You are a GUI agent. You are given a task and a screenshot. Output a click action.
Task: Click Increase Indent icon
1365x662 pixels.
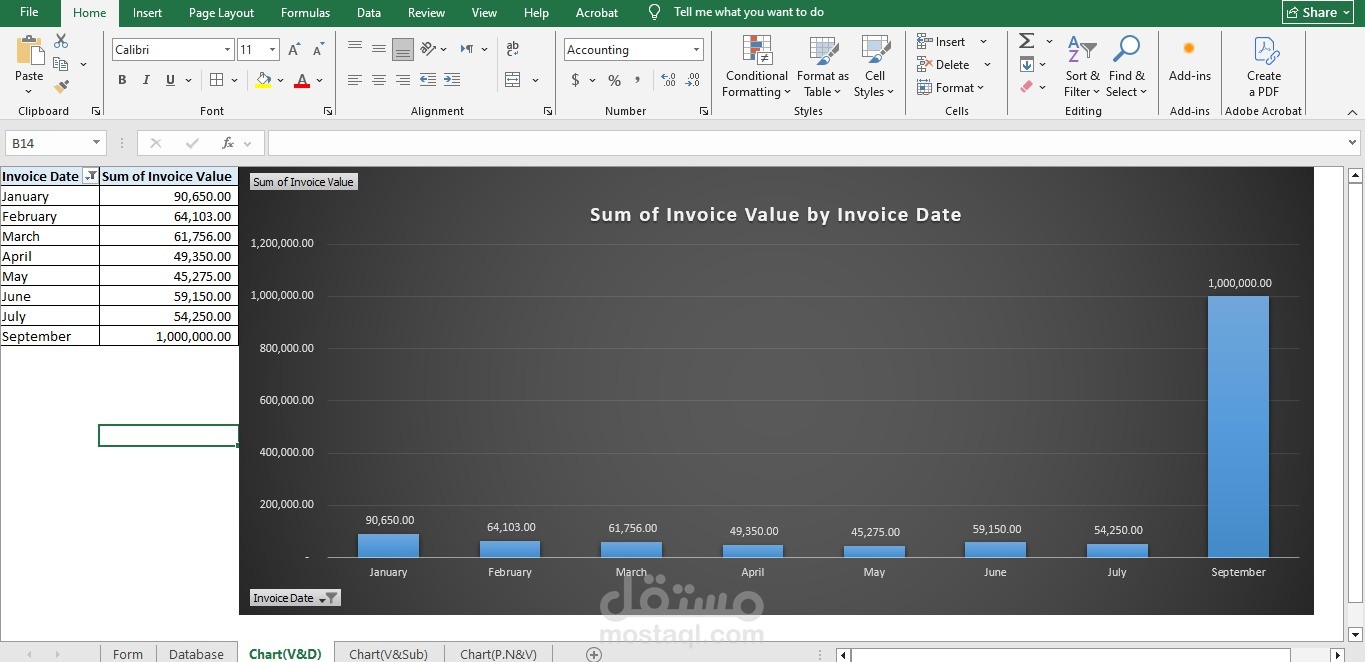tap(452, 80)
